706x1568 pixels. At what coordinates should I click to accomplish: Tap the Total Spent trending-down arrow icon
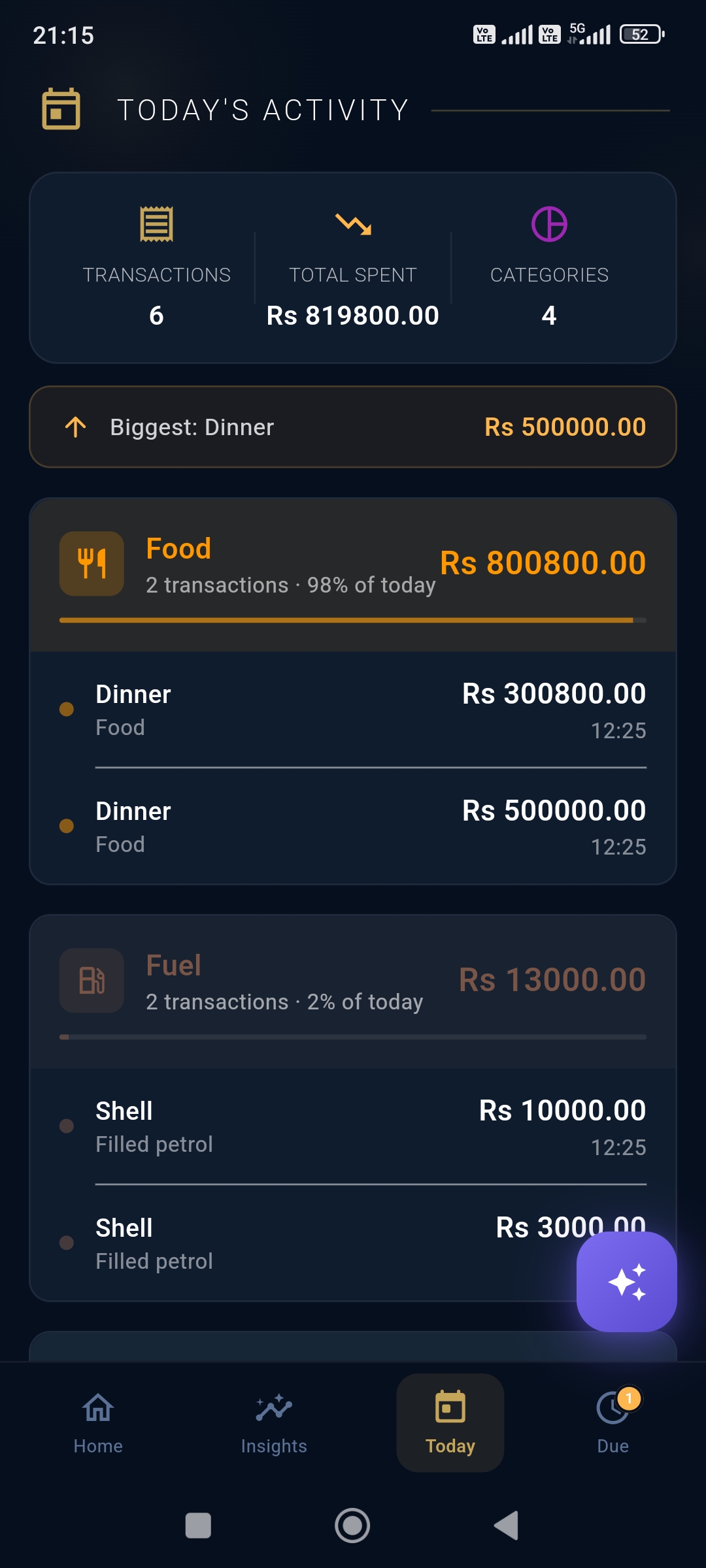point(353,225)
